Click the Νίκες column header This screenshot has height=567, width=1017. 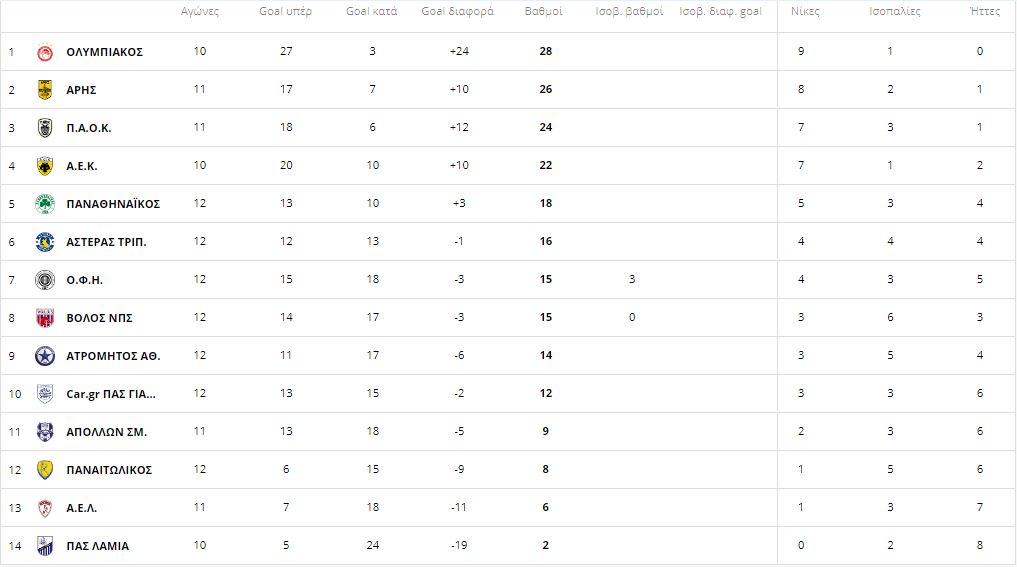805,11
